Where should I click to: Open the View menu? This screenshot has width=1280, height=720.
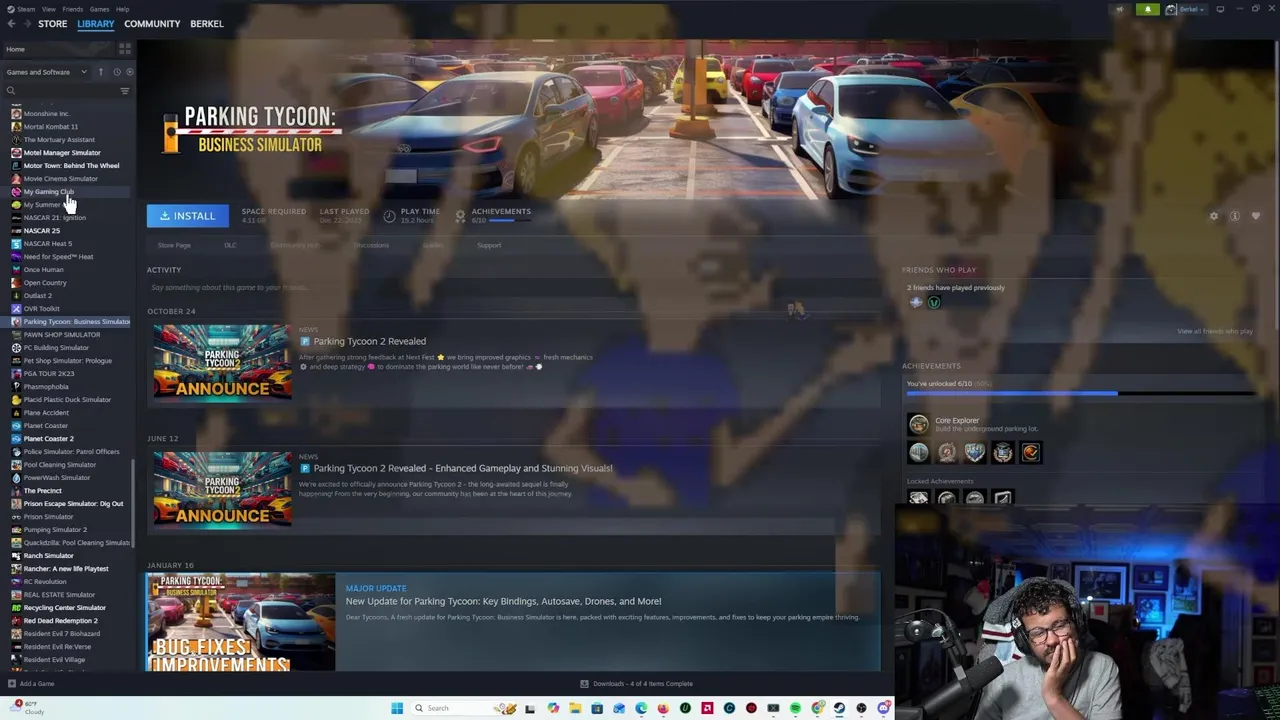tap(48, 9)
